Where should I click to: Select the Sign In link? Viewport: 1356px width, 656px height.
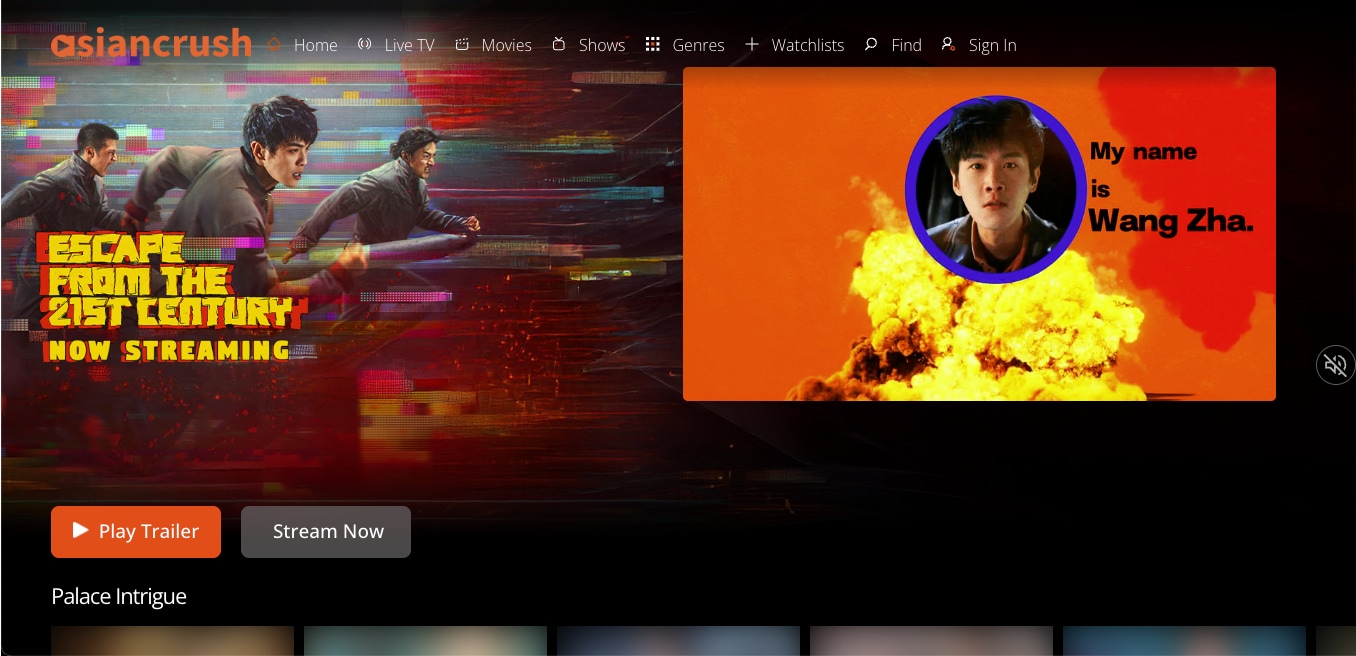point(993,45)
